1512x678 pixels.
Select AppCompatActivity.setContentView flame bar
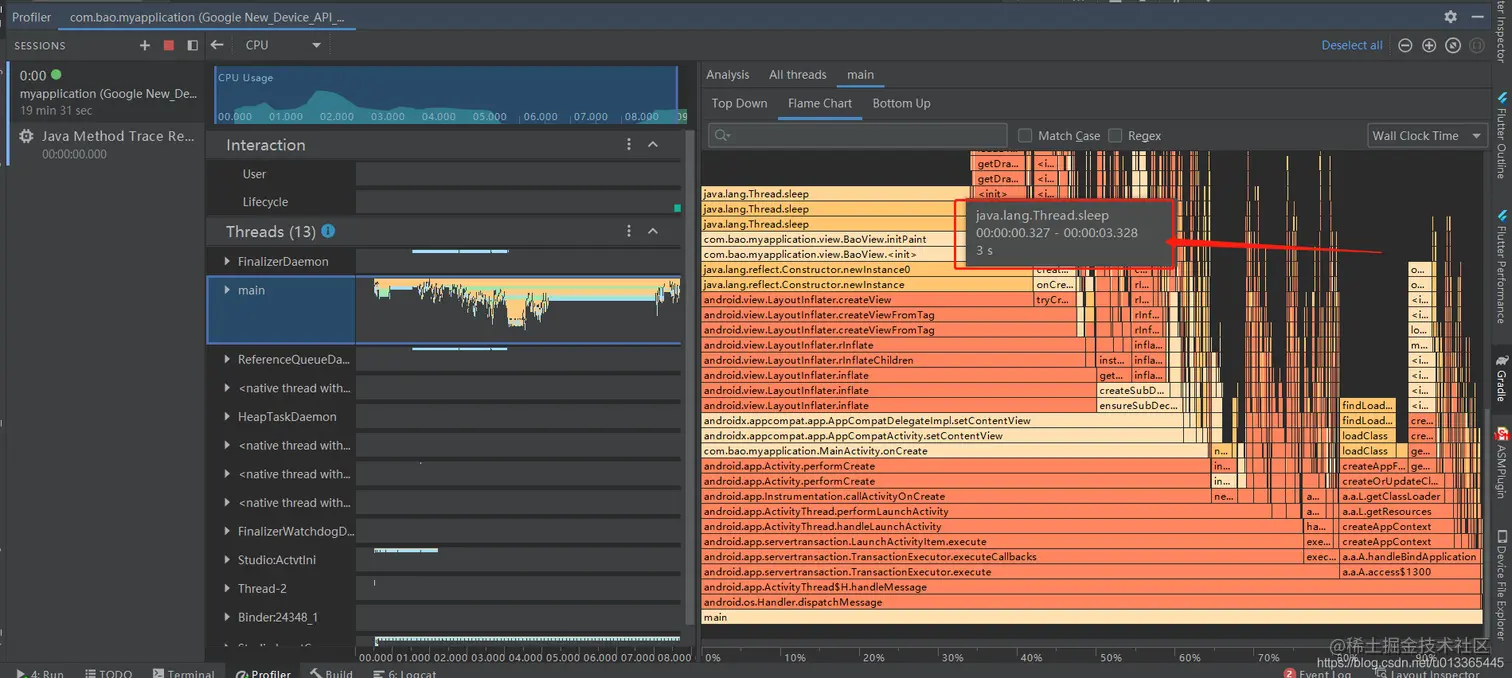point(942,436)
